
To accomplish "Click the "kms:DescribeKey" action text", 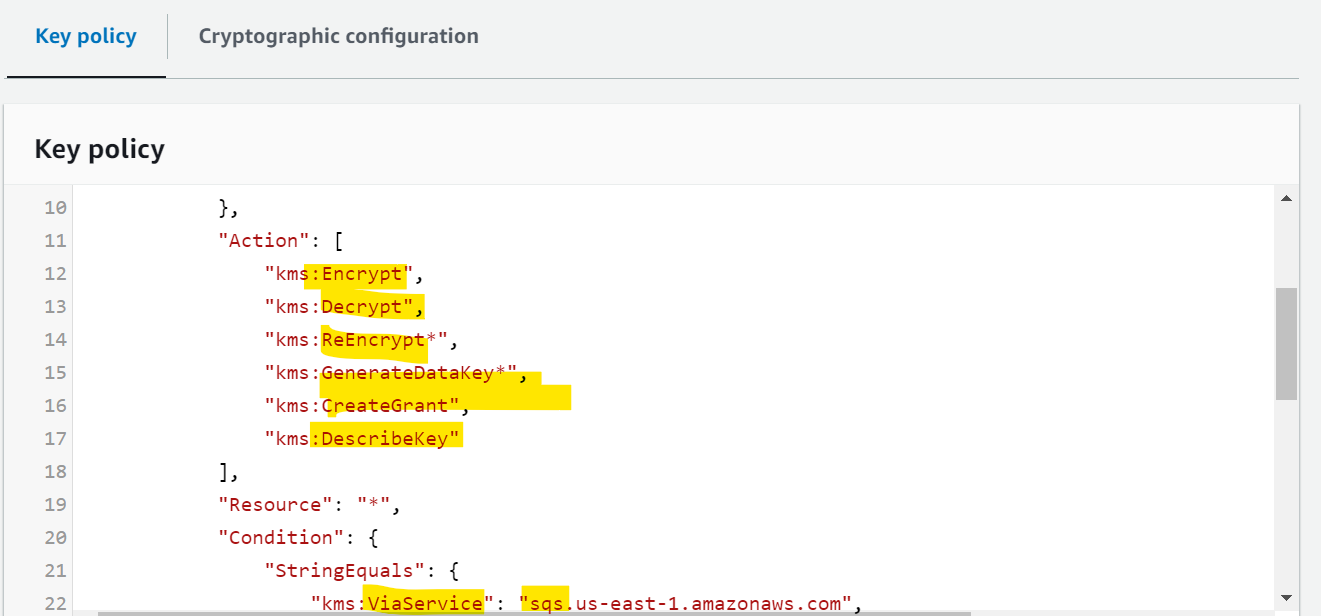I will click(363, 438).
